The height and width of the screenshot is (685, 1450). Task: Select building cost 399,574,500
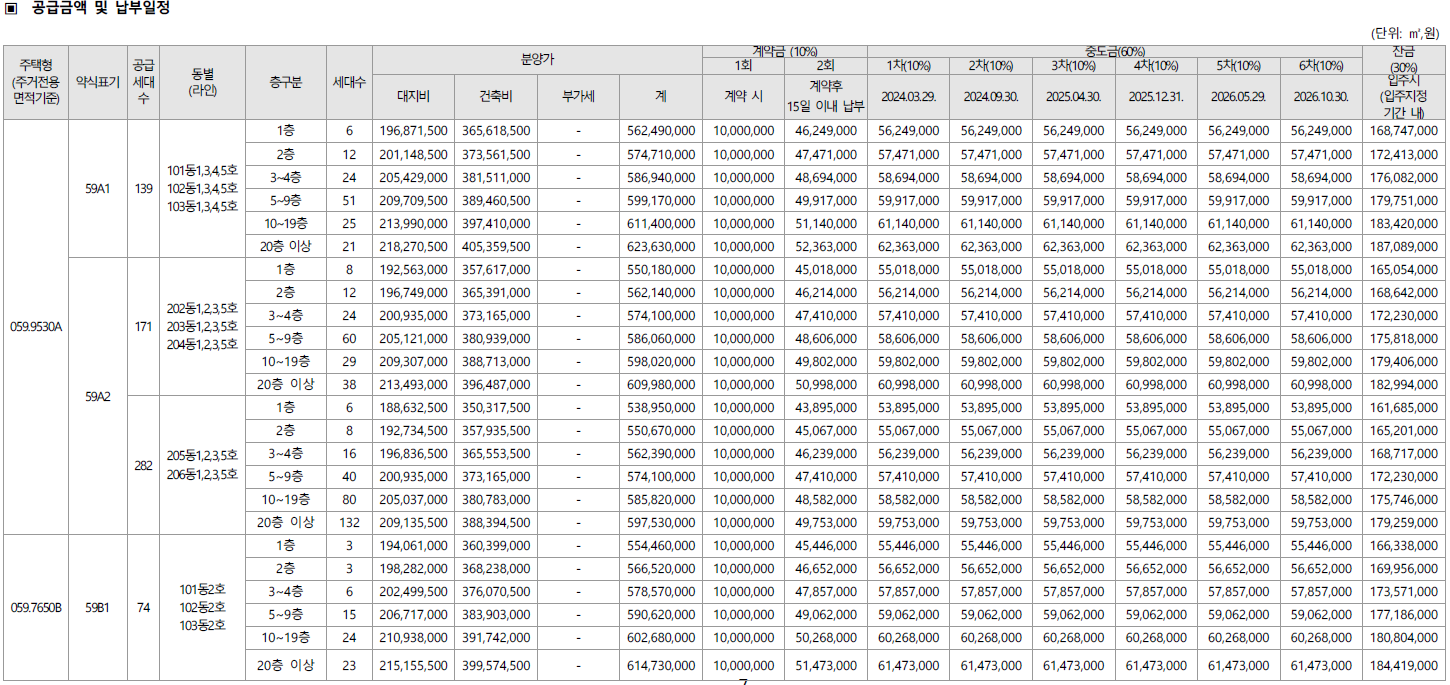496,665
